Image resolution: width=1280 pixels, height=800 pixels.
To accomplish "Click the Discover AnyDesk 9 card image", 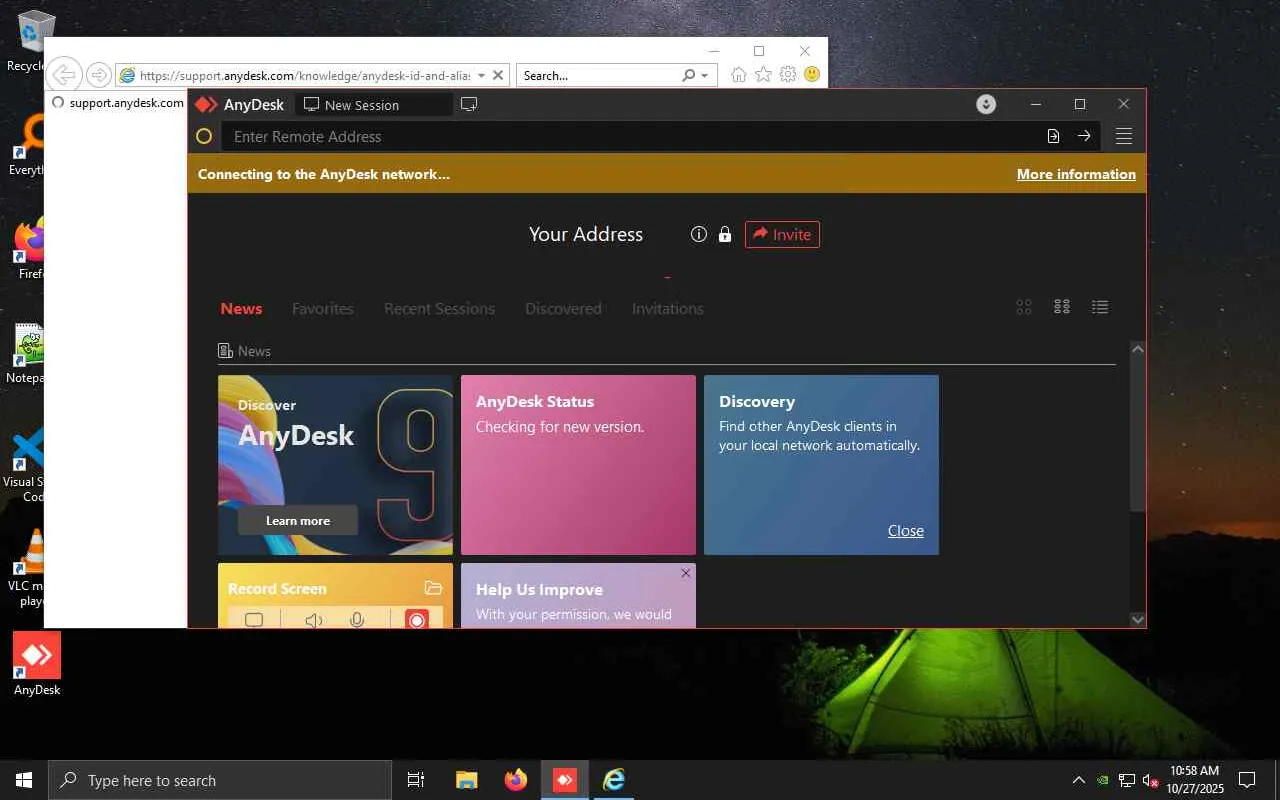I will 335,465.
